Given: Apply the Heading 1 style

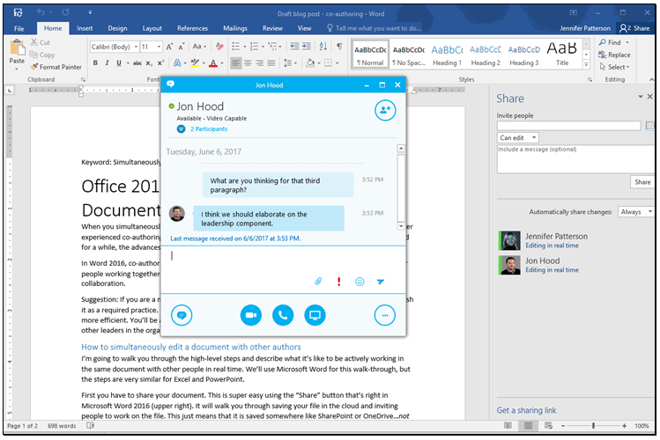Looking at the screenshot, I should pos(447,54).
